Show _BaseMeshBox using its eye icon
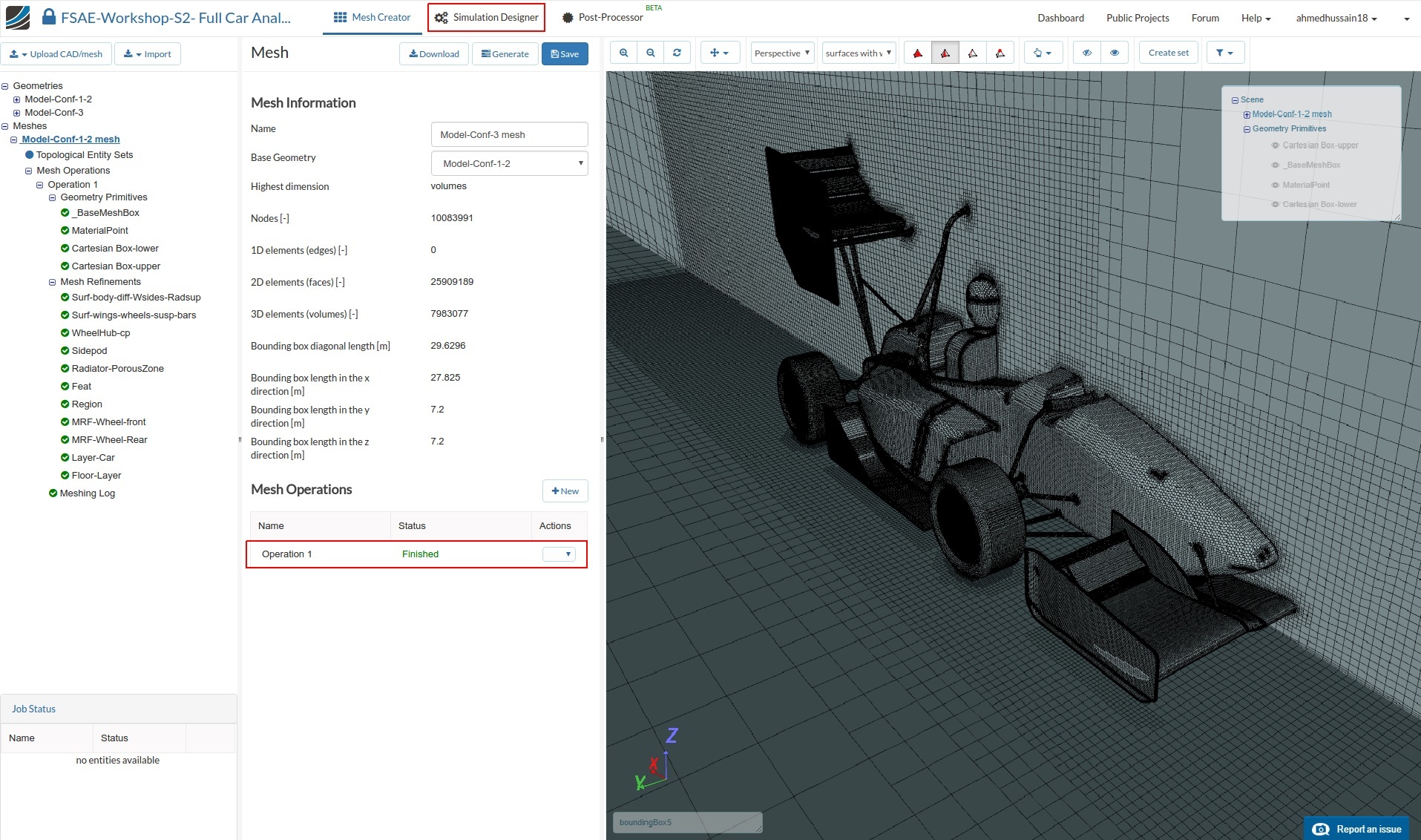1421x840 pixels. point(1275,165)
